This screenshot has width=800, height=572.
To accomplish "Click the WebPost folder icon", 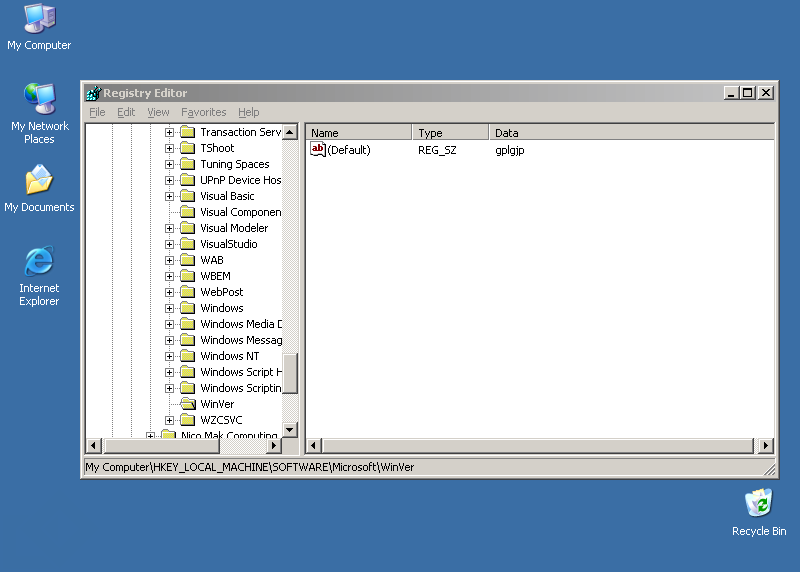I will tap(188, 292).
